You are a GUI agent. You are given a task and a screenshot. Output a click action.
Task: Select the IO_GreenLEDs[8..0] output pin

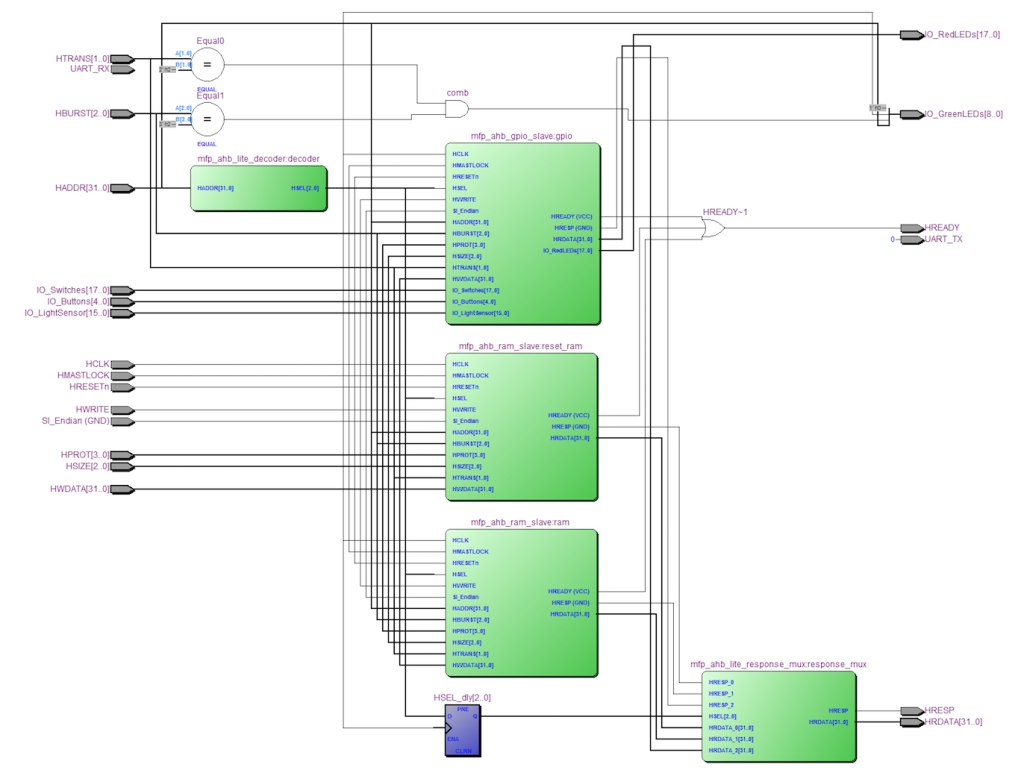coord(912,114)
